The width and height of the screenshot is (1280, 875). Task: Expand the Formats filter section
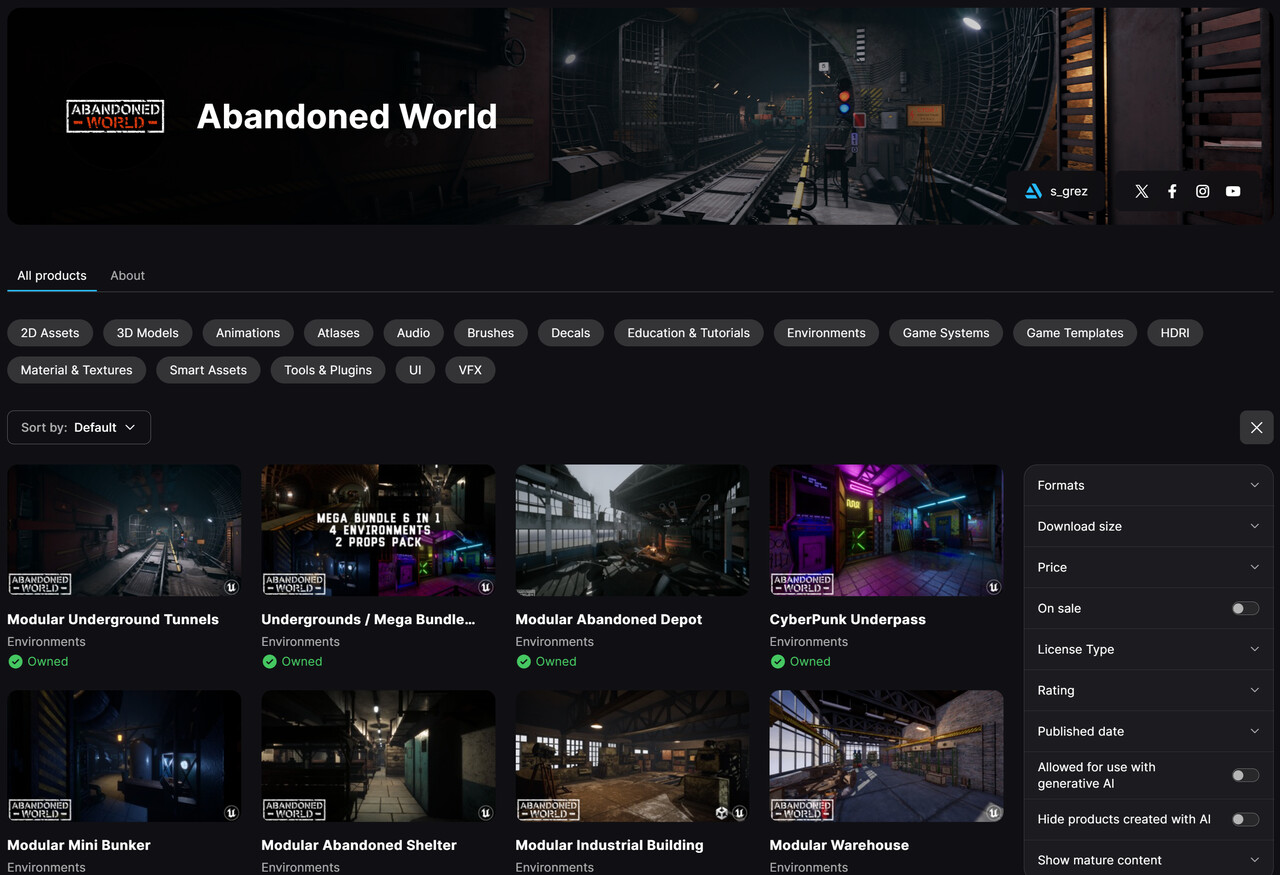click(1148, 485)
